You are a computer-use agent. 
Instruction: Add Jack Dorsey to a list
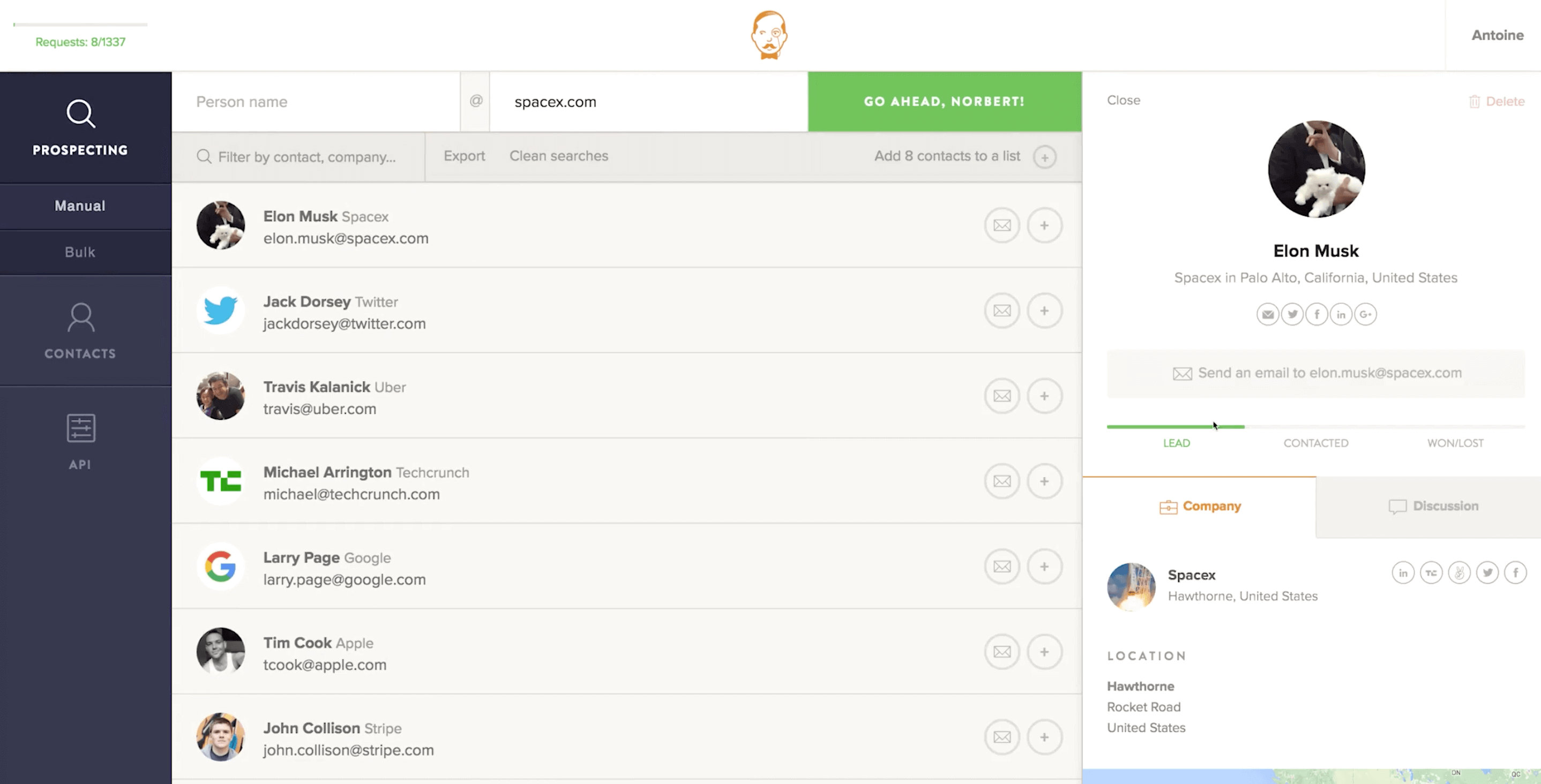click(x=1044, y=311)
